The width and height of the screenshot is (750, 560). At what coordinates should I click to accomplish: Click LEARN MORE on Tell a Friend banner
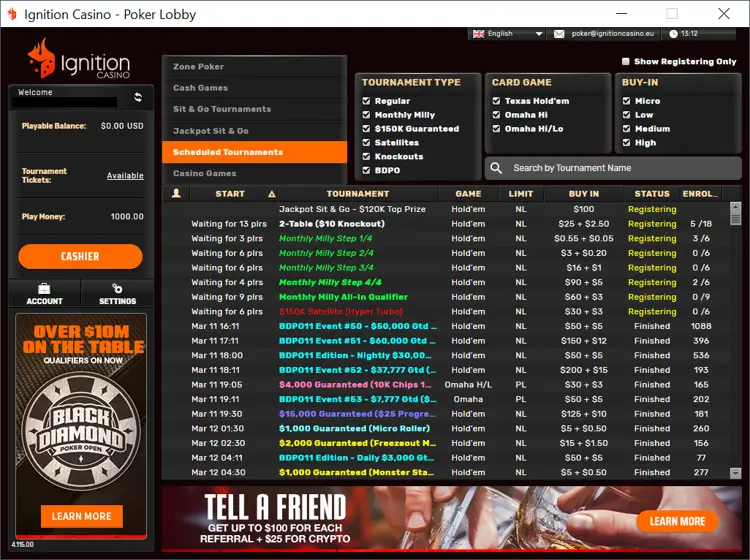tap(677, 521)
